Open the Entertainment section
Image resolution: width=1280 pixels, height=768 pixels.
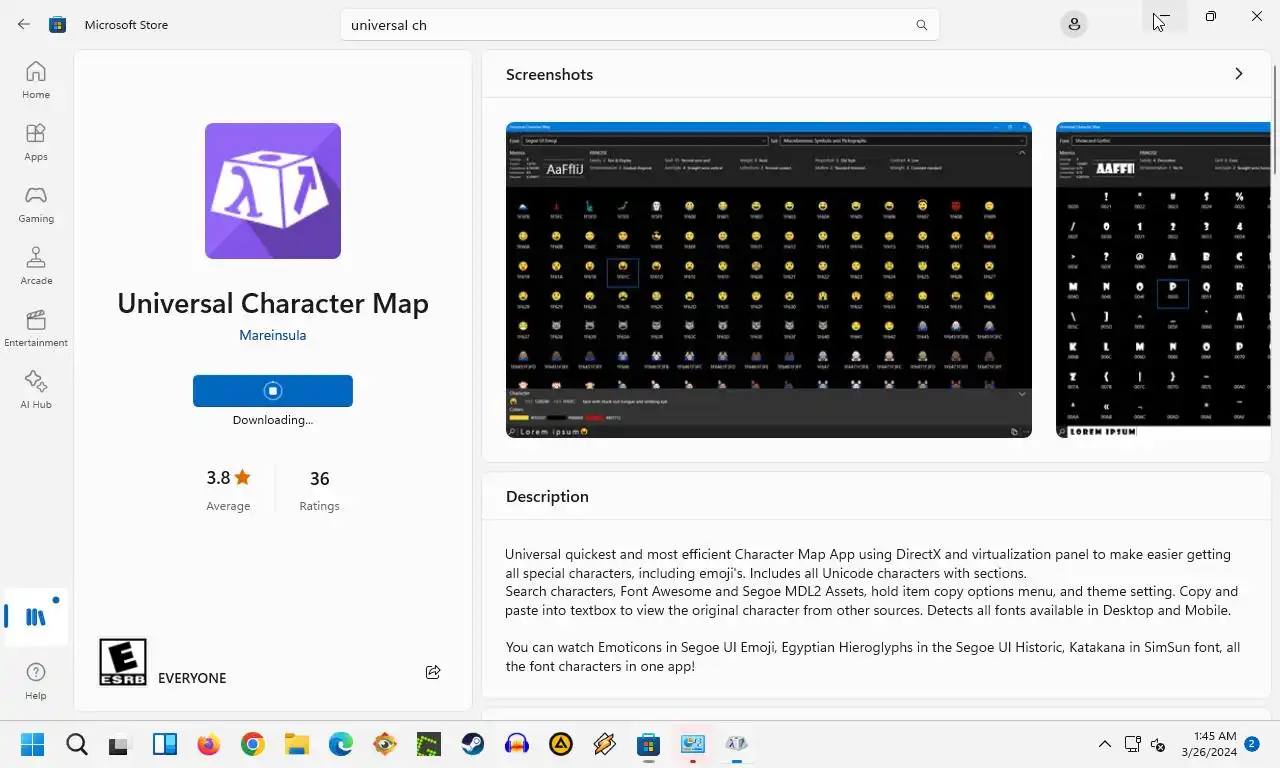pos(36,328)
